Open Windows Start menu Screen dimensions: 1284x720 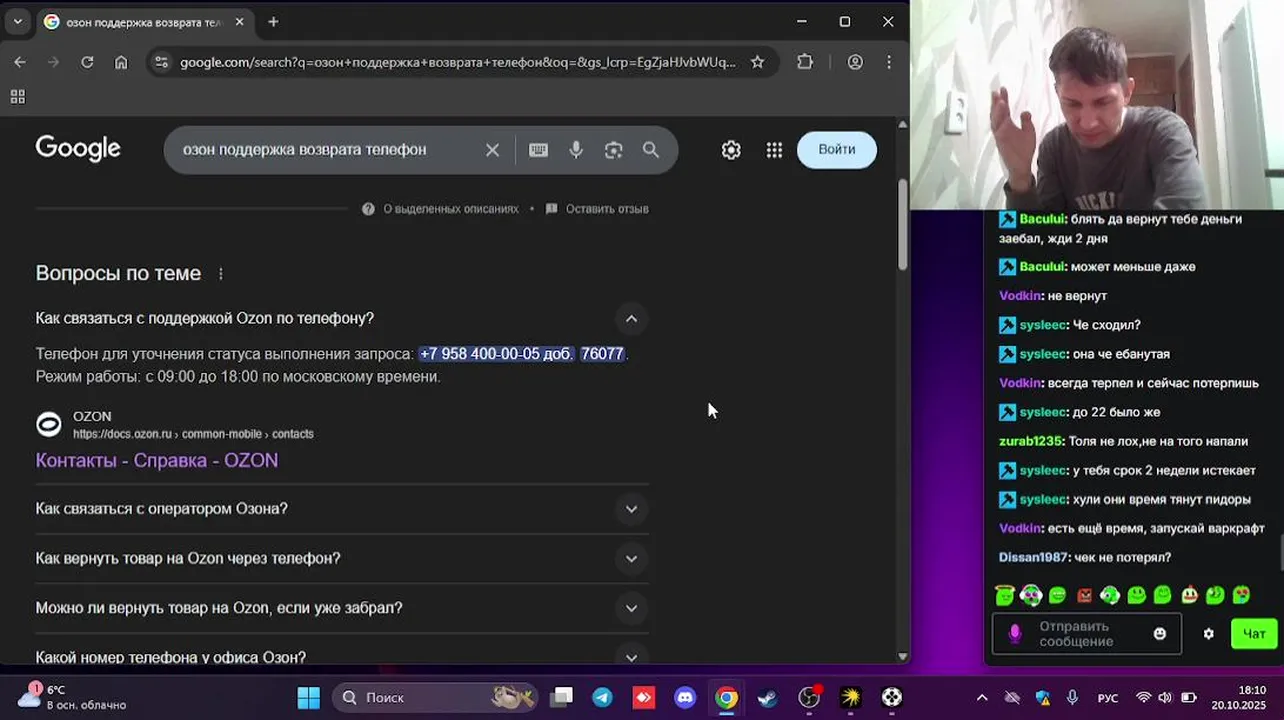[x=309, y=697]
